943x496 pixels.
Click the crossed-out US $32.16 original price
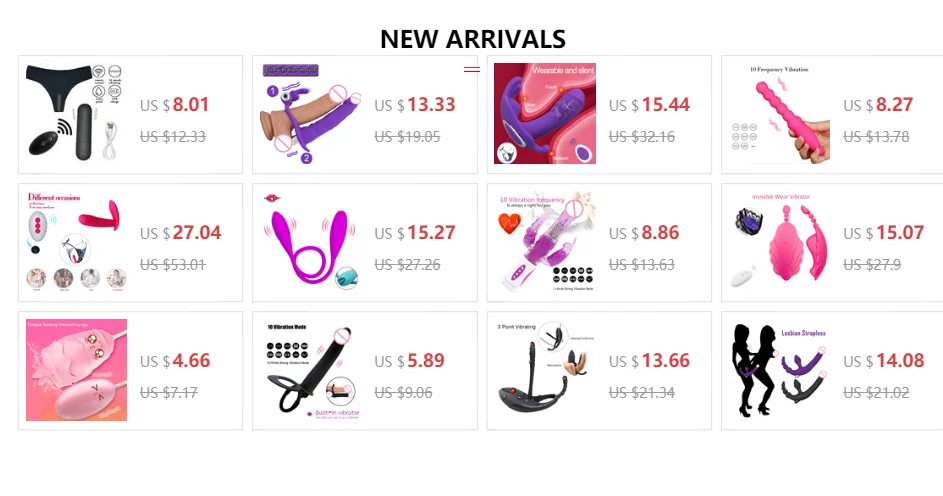[642, 137]
